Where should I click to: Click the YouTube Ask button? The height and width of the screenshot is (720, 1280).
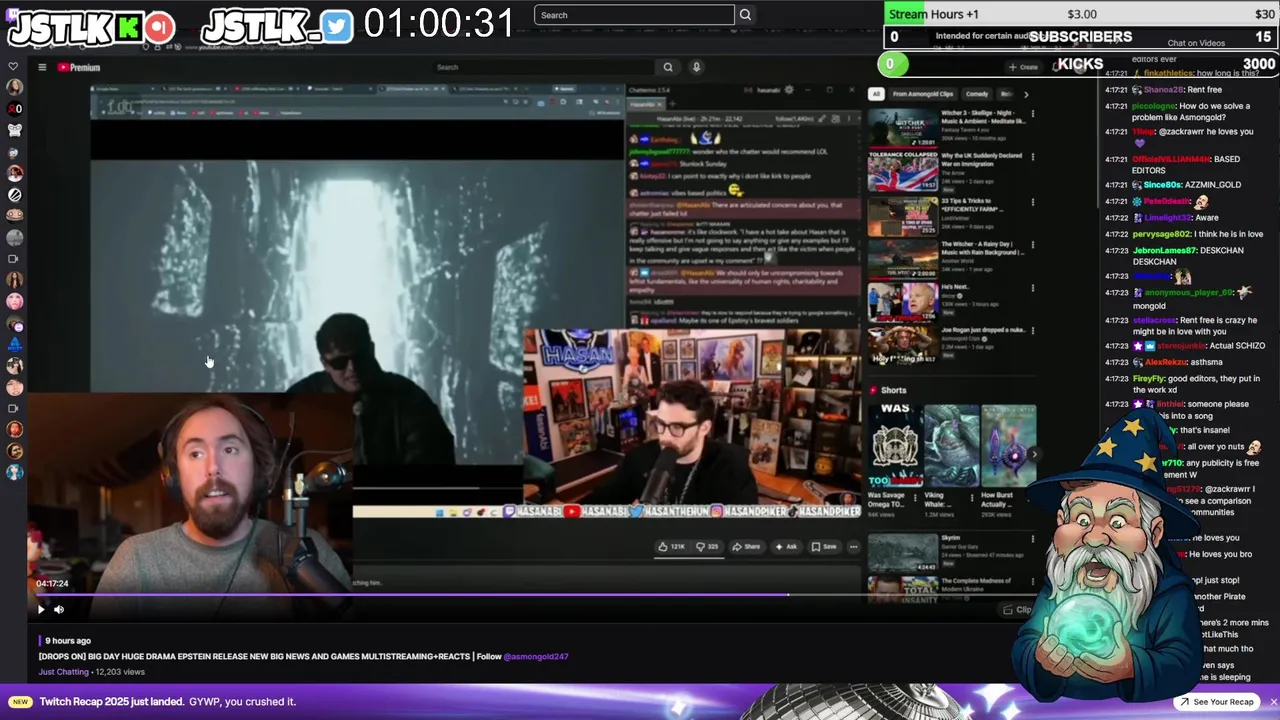tap(786, 547)
